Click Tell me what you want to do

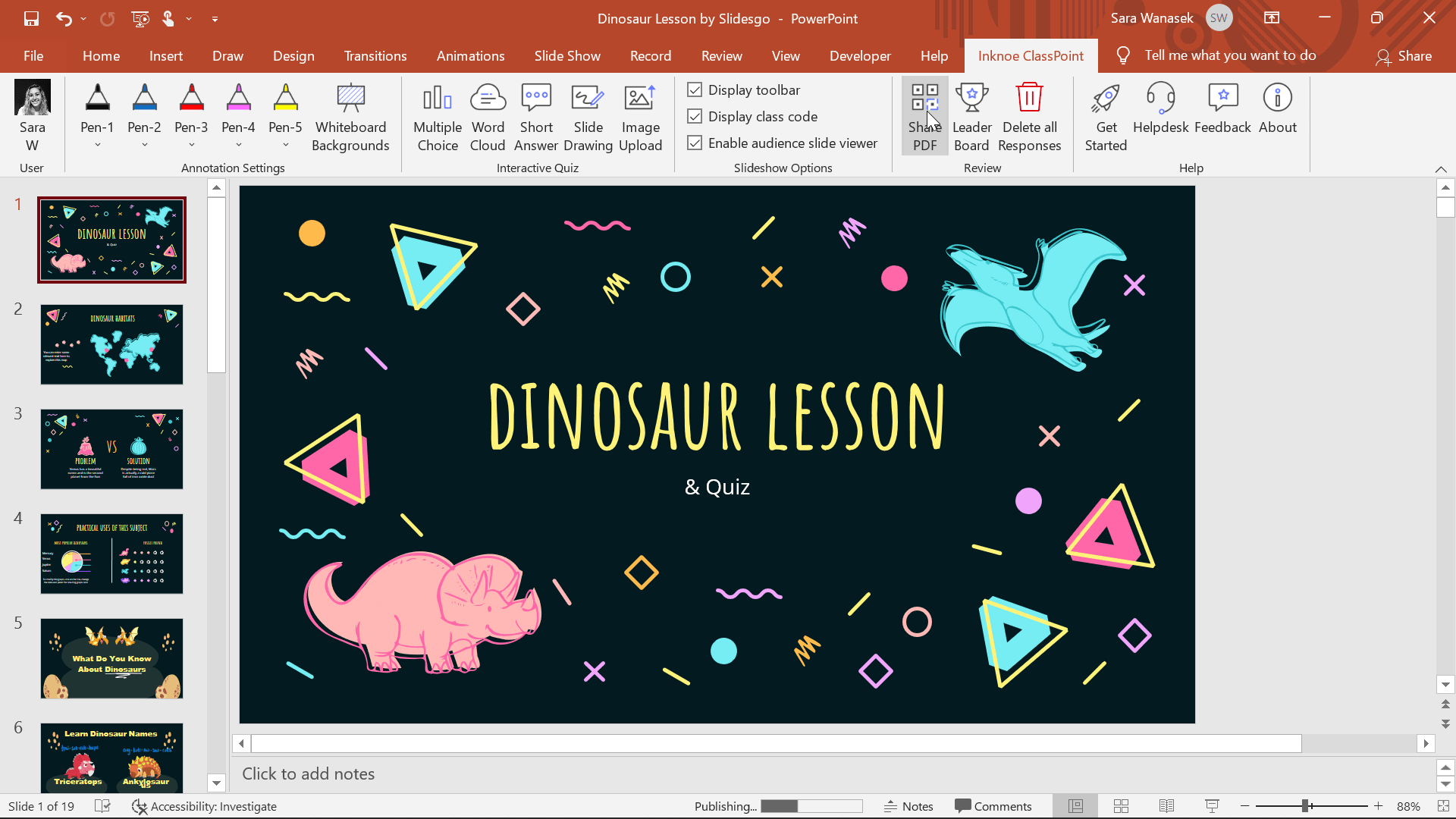click(x=1230, y=55)
